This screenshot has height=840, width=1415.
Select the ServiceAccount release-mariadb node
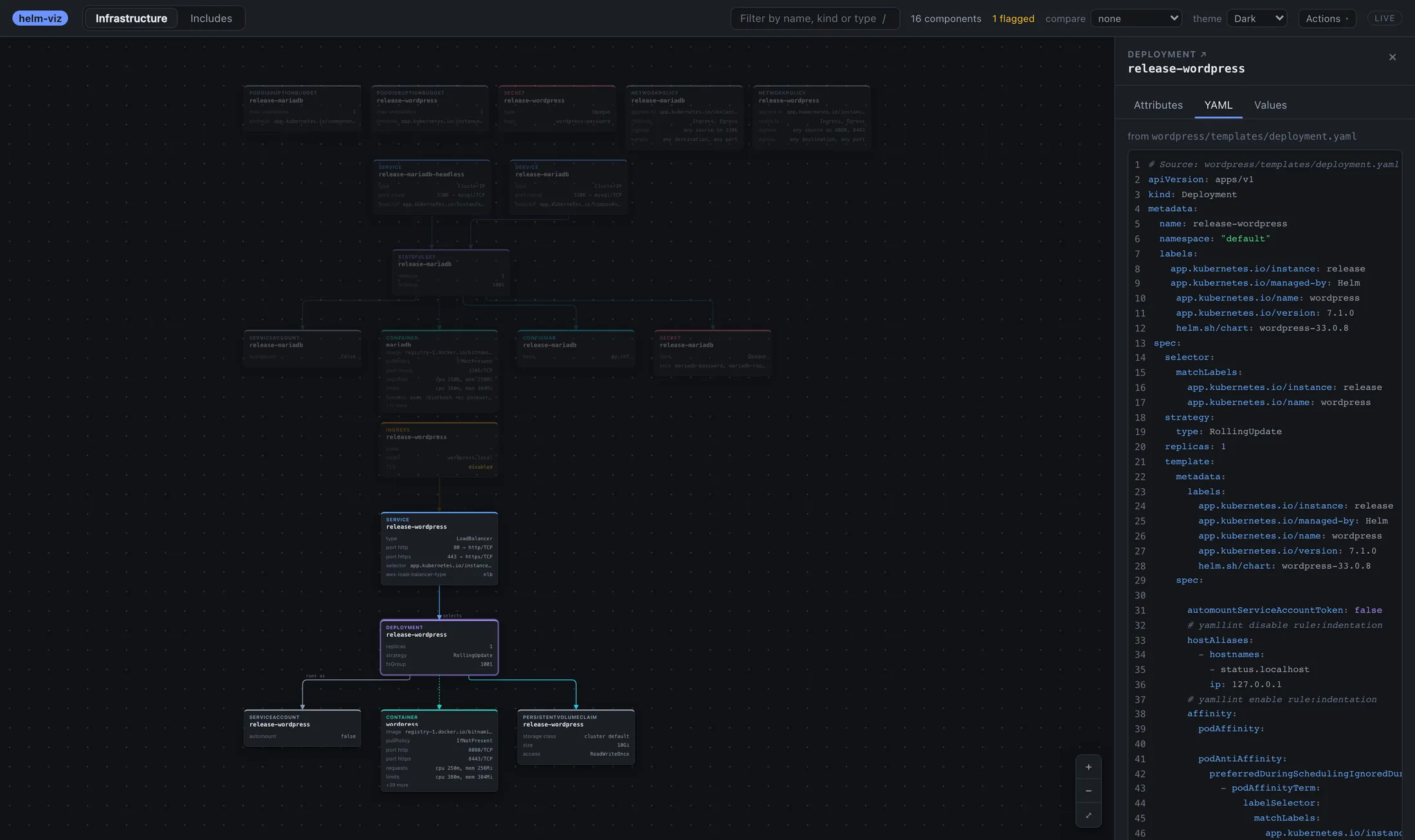pos(302,349)
